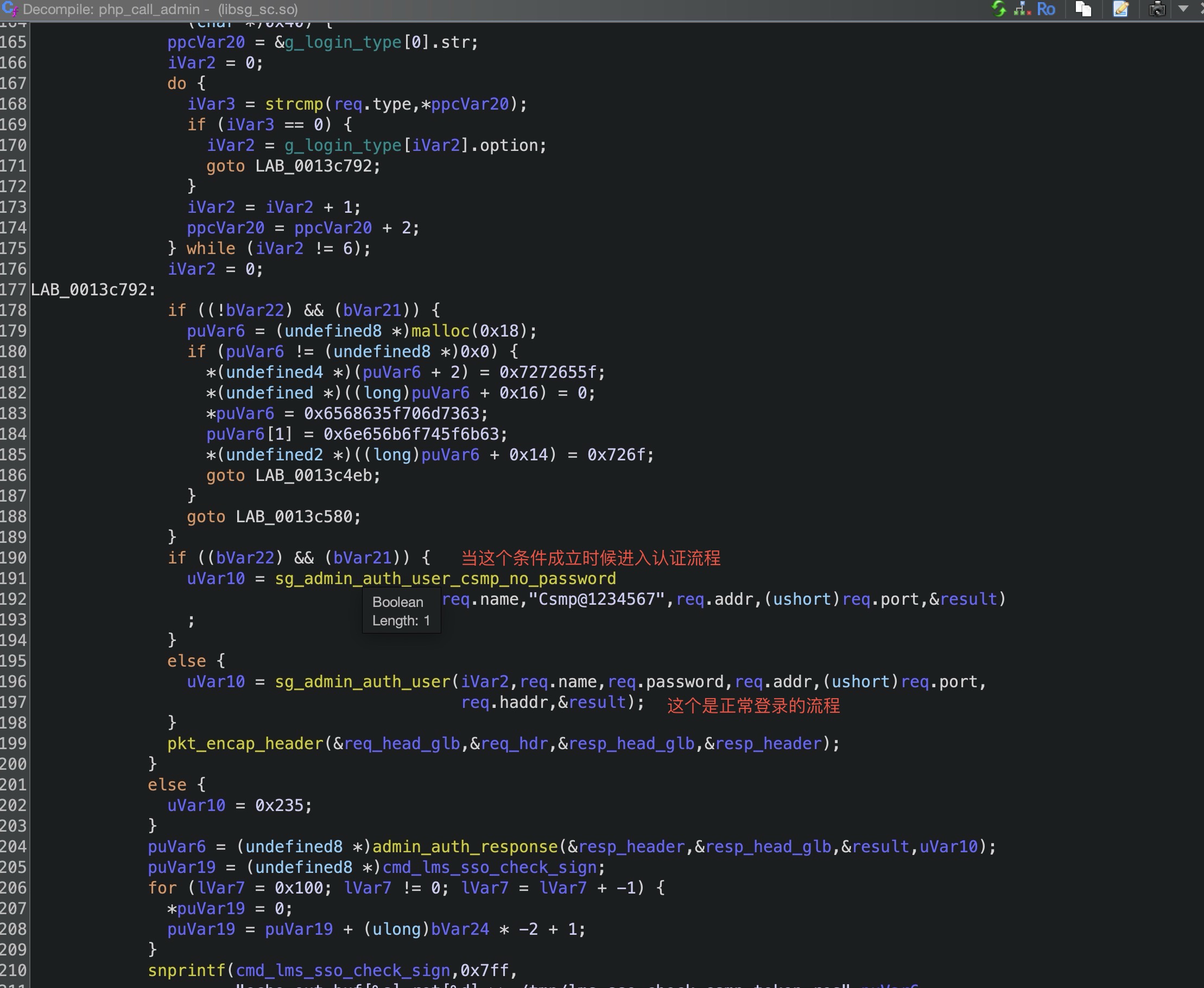This screenshot has height=988, width=1204.
Task: Click the LAB_0013c792 label on line 177
Action: point(90,290)
